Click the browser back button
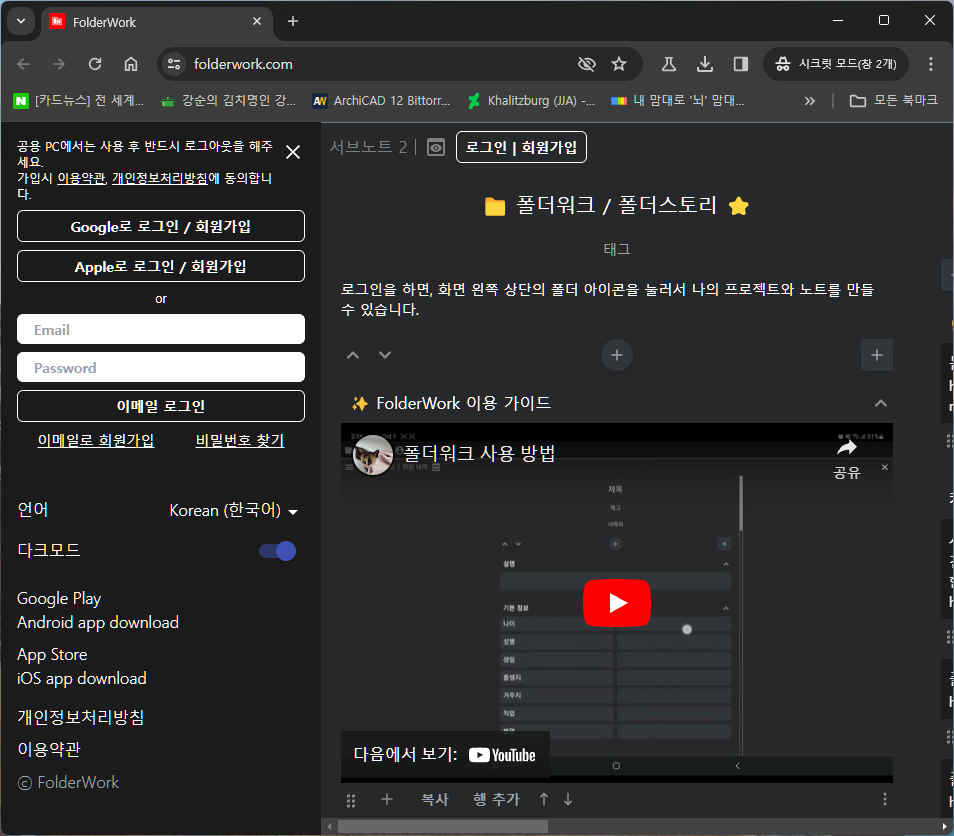 pos(23,64)
